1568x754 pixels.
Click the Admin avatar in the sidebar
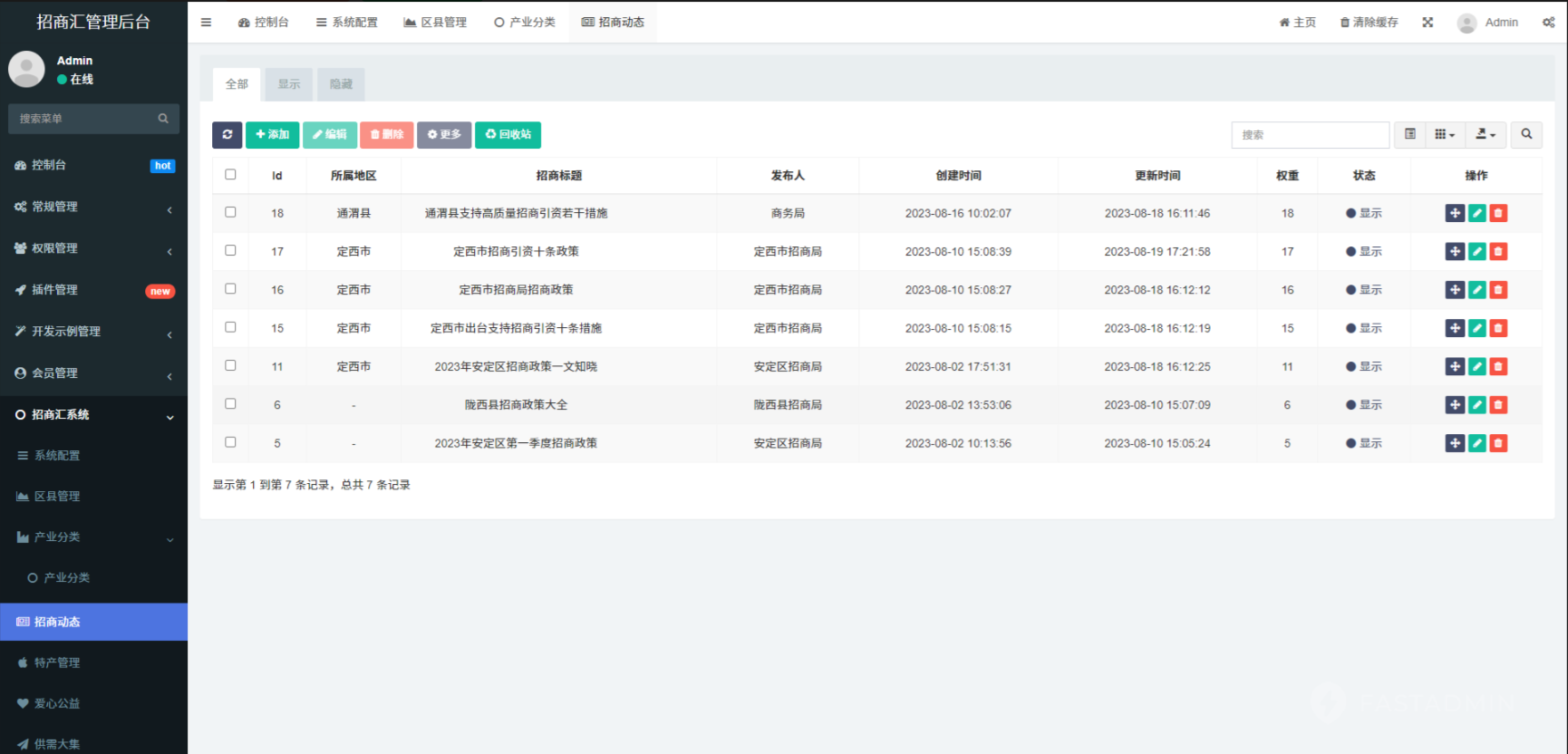(x=26, y=69)
